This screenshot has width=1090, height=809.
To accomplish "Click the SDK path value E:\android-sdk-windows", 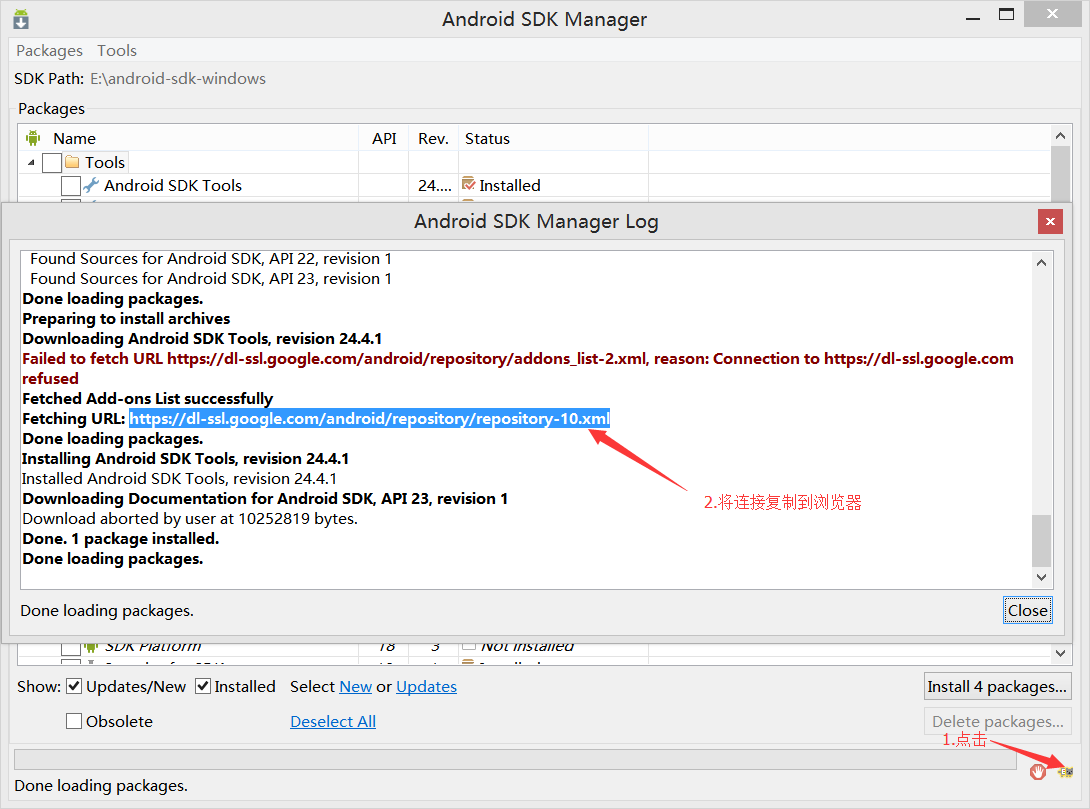I will (x=178, y=79).
